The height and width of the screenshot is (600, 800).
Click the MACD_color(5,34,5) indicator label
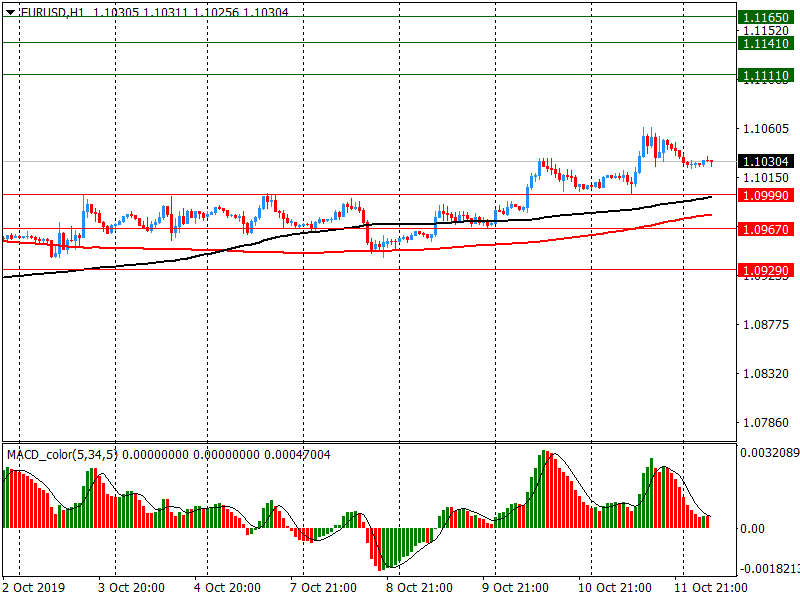point(62,455)
